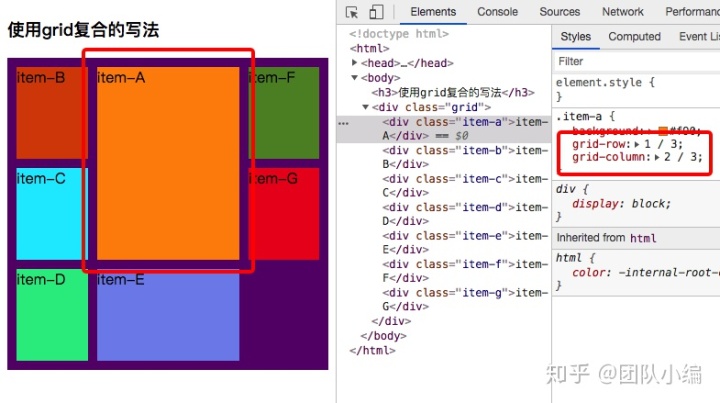Image resolution: width=720 pixels, height=403 pixels.
Task: Follow the html link in Inherited from
Action: 643,238
